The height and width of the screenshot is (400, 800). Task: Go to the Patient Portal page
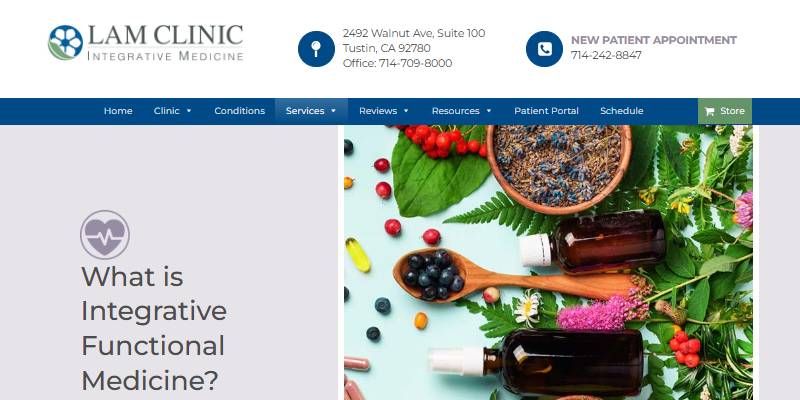[x=546, y=111]
